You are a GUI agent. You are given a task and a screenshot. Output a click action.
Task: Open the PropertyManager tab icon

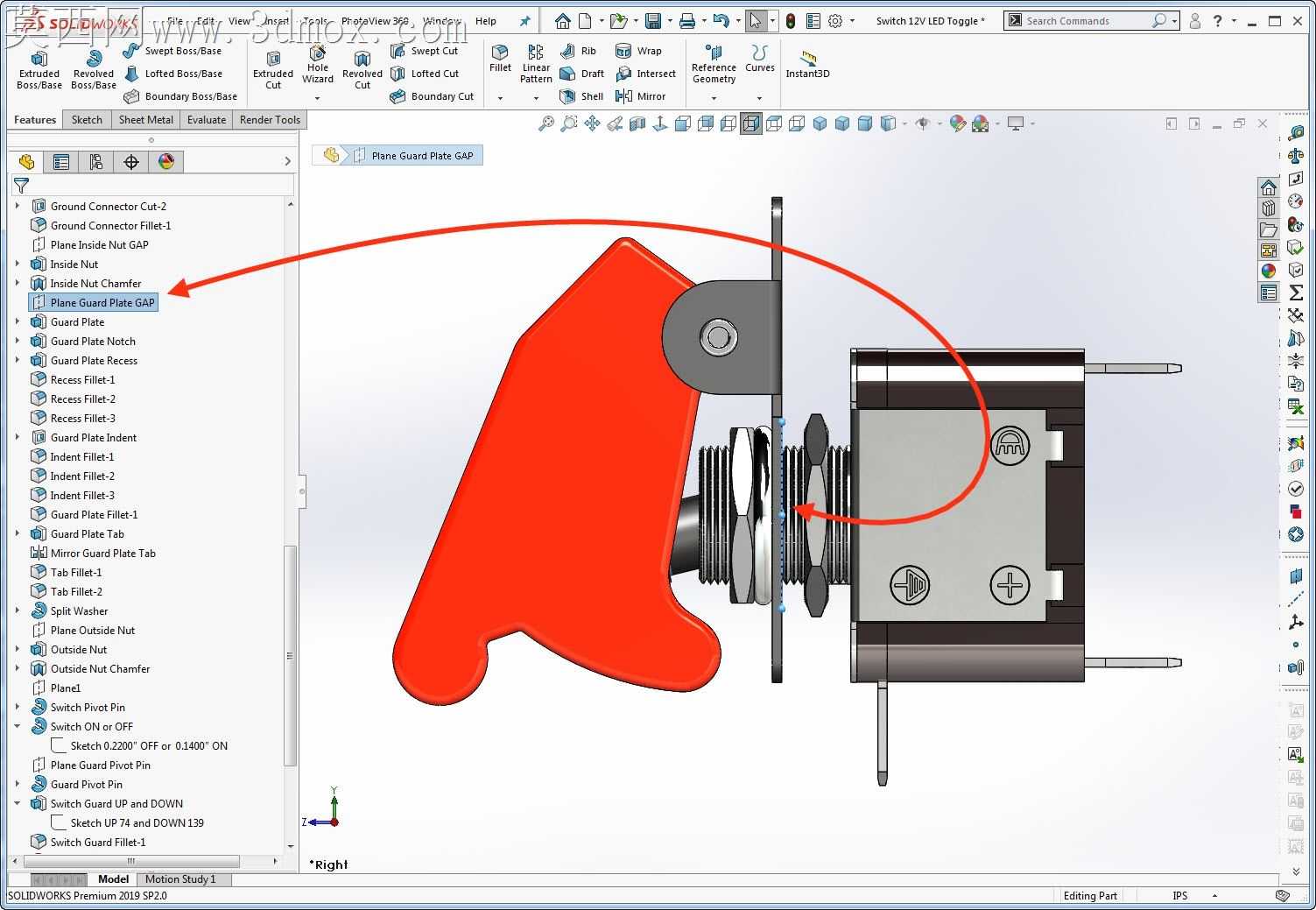[x=61, y=162]
